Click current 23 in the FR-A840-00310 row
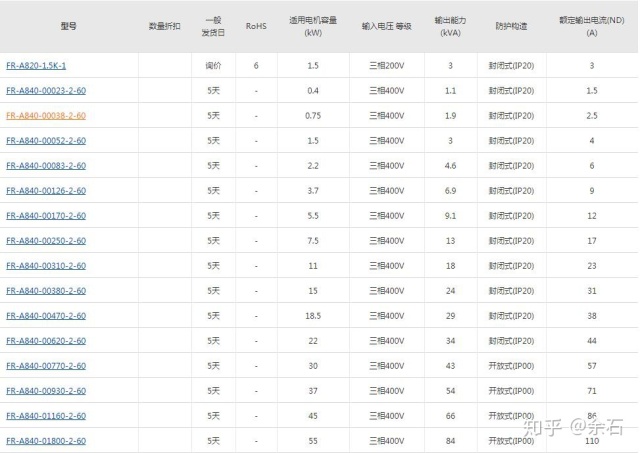Image resolution: width=640 pixels, height=453 pixels. [x=592, y=266]
